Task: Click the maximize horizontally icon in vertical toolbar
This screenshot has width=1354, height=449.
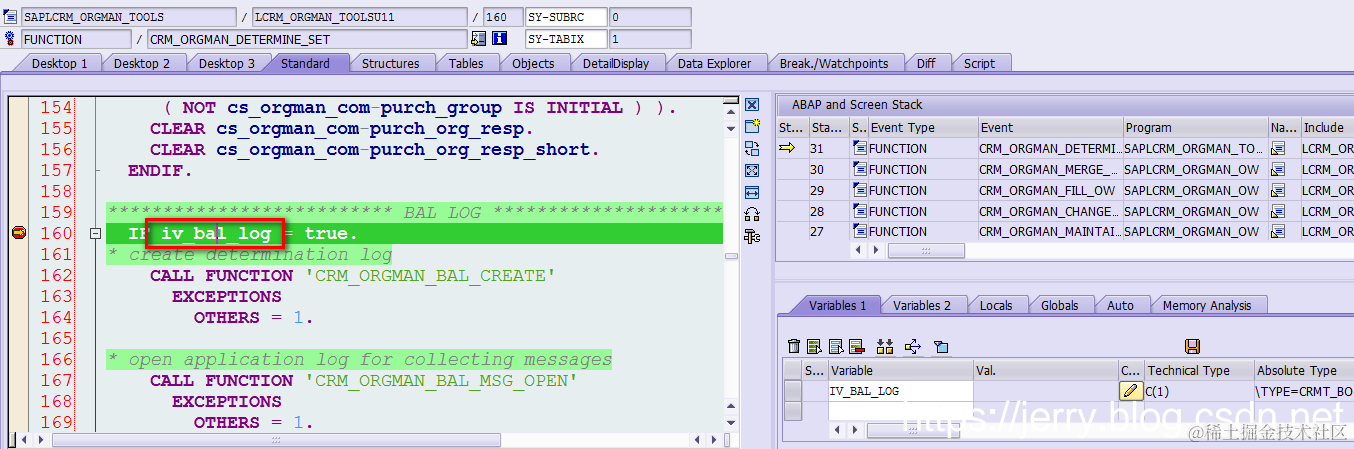Action: (752, 192)
